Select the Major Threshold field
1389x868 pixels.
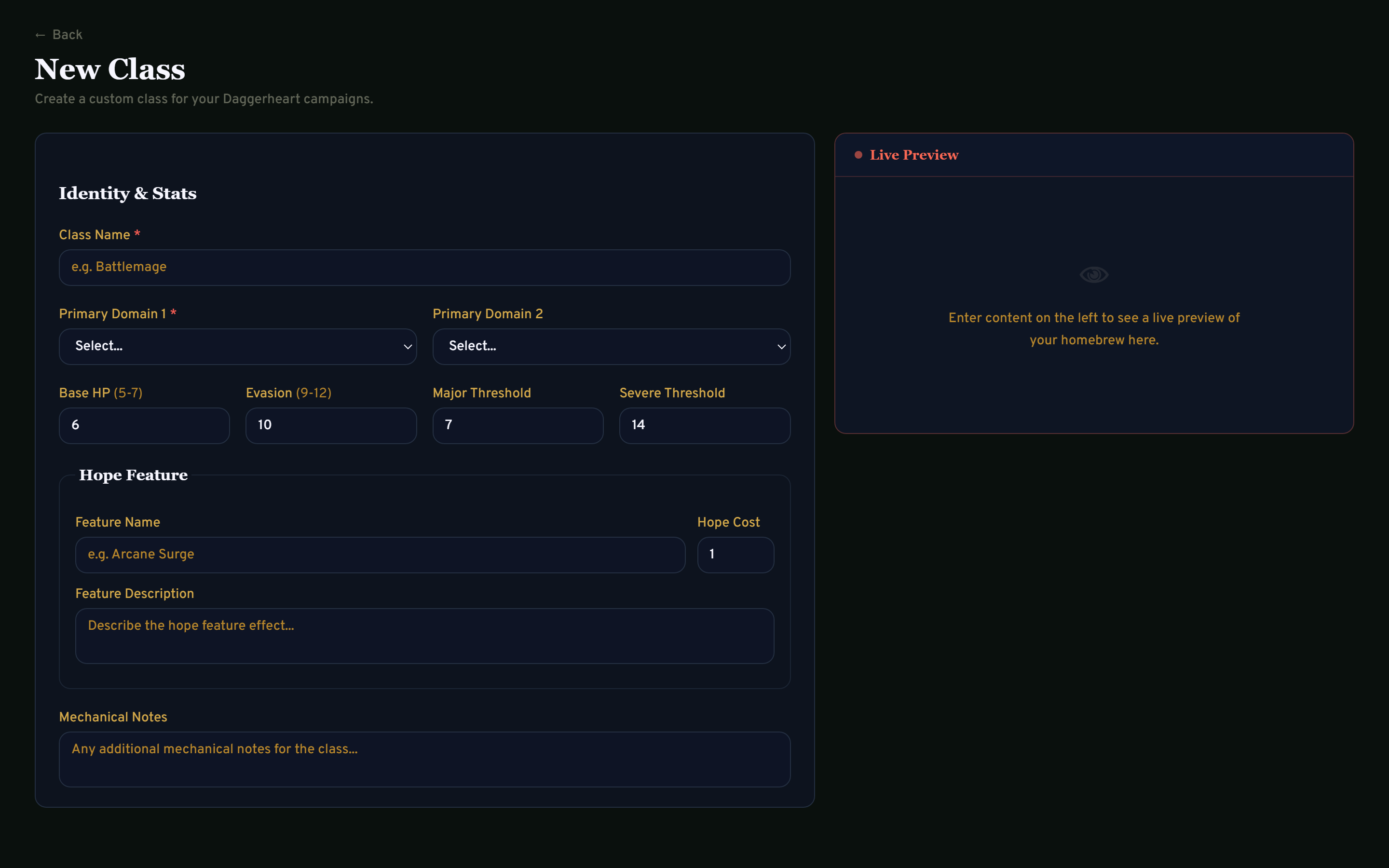coord(517,425)
